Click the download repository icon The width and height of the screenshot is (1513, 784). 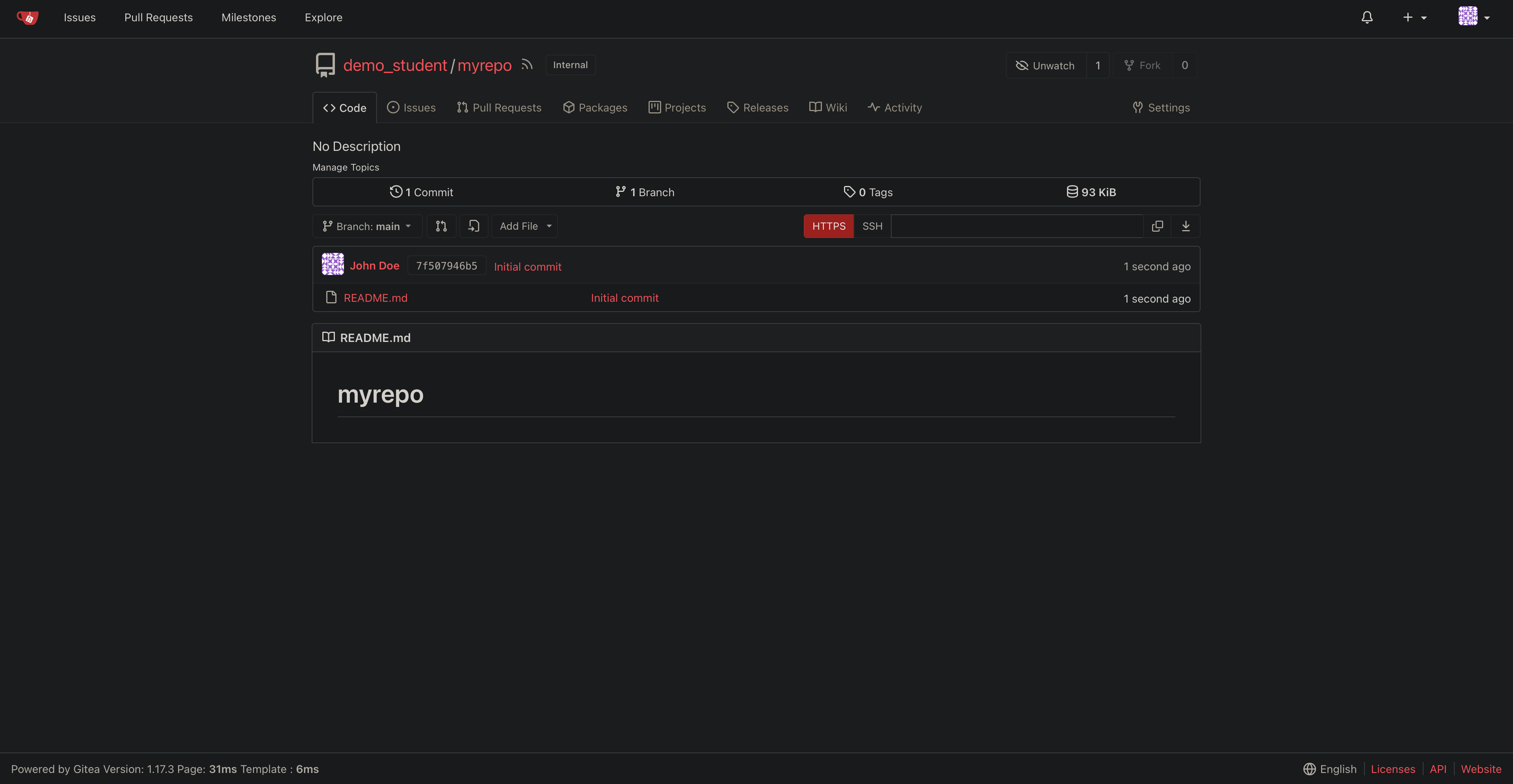click(1185, 226)
